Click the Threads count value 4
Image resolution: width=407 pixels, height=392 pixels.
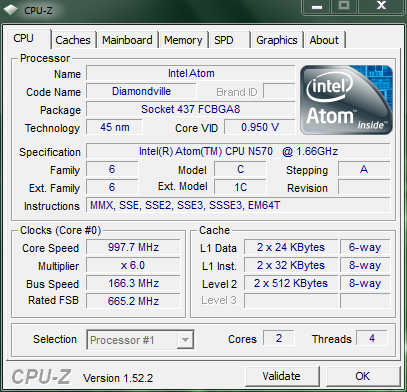(372, 338)
